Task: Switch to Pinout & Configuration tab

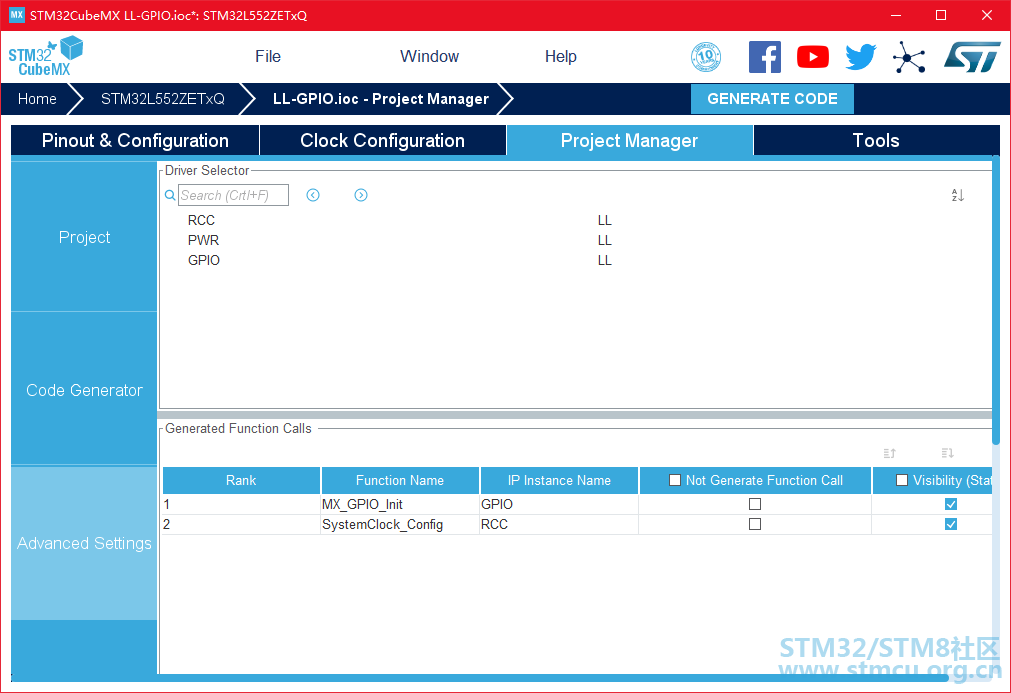Action: 135,141
